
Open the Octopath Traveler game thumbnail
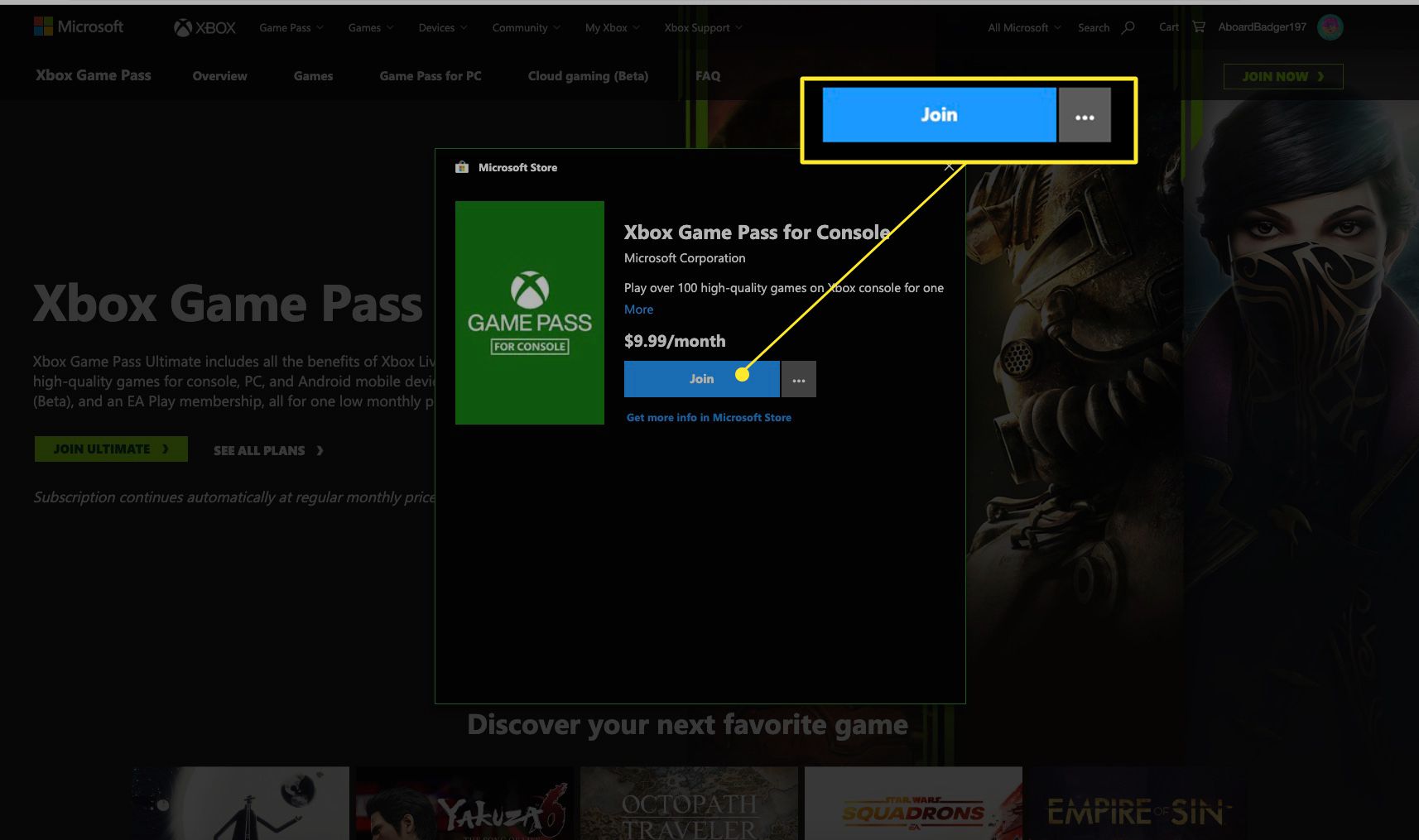[689, 803]
